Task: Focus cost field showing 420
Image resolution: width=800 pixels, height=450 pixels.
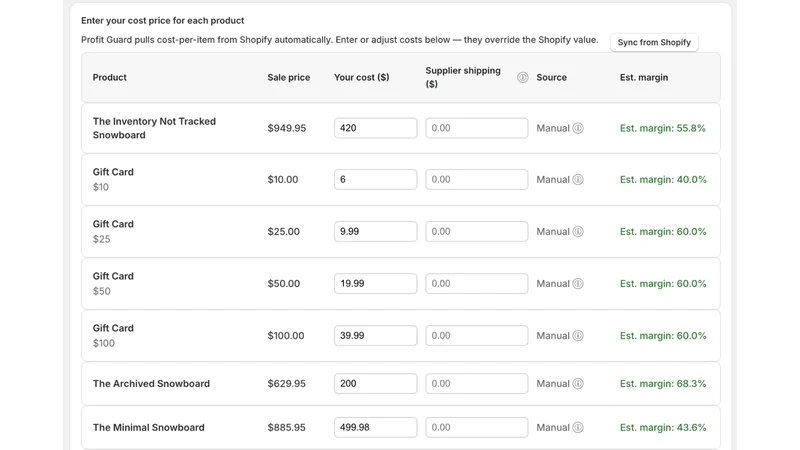Action: (376, 128)
